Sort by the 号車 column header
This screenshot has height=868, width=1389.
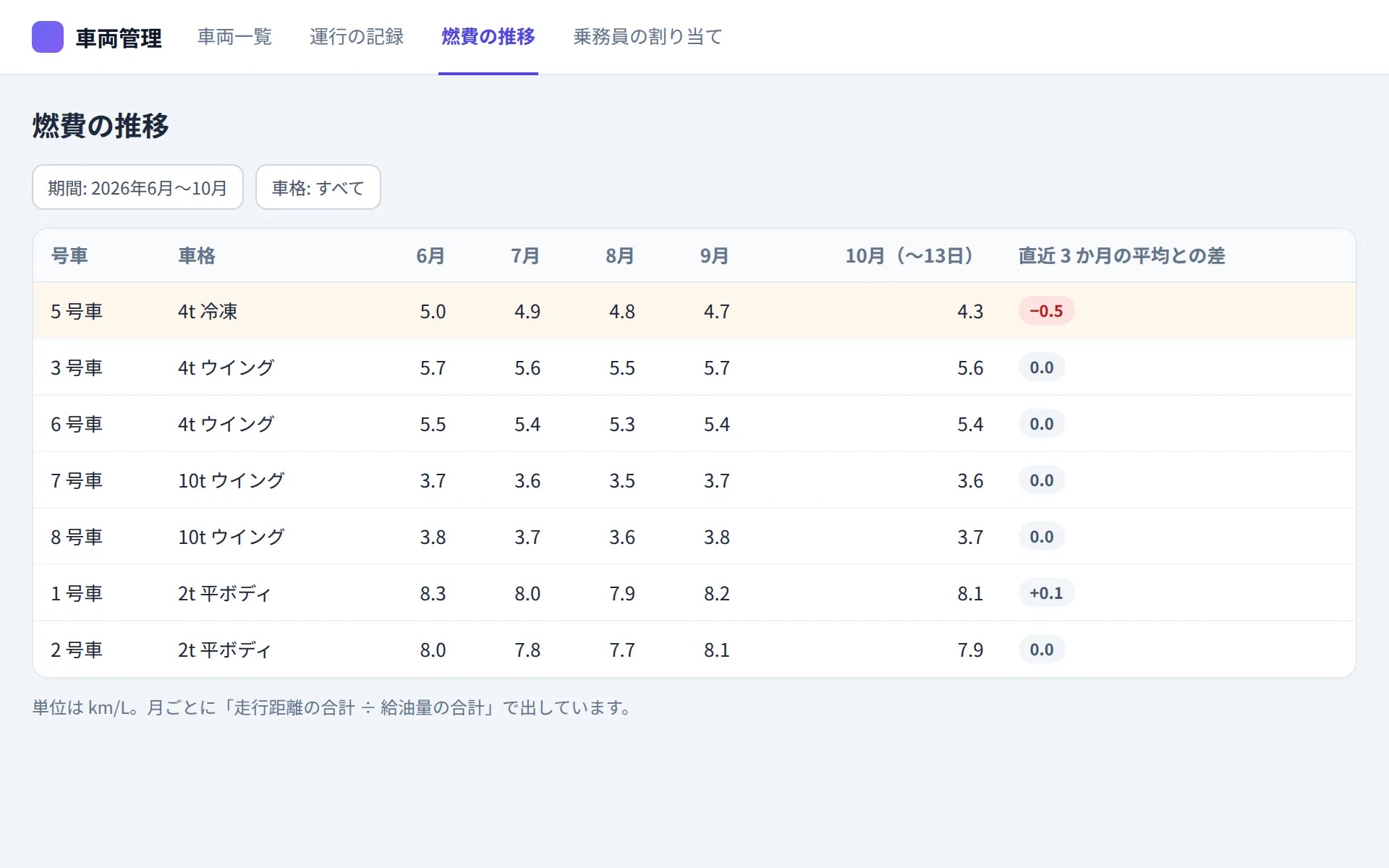[x=69, y=255]
